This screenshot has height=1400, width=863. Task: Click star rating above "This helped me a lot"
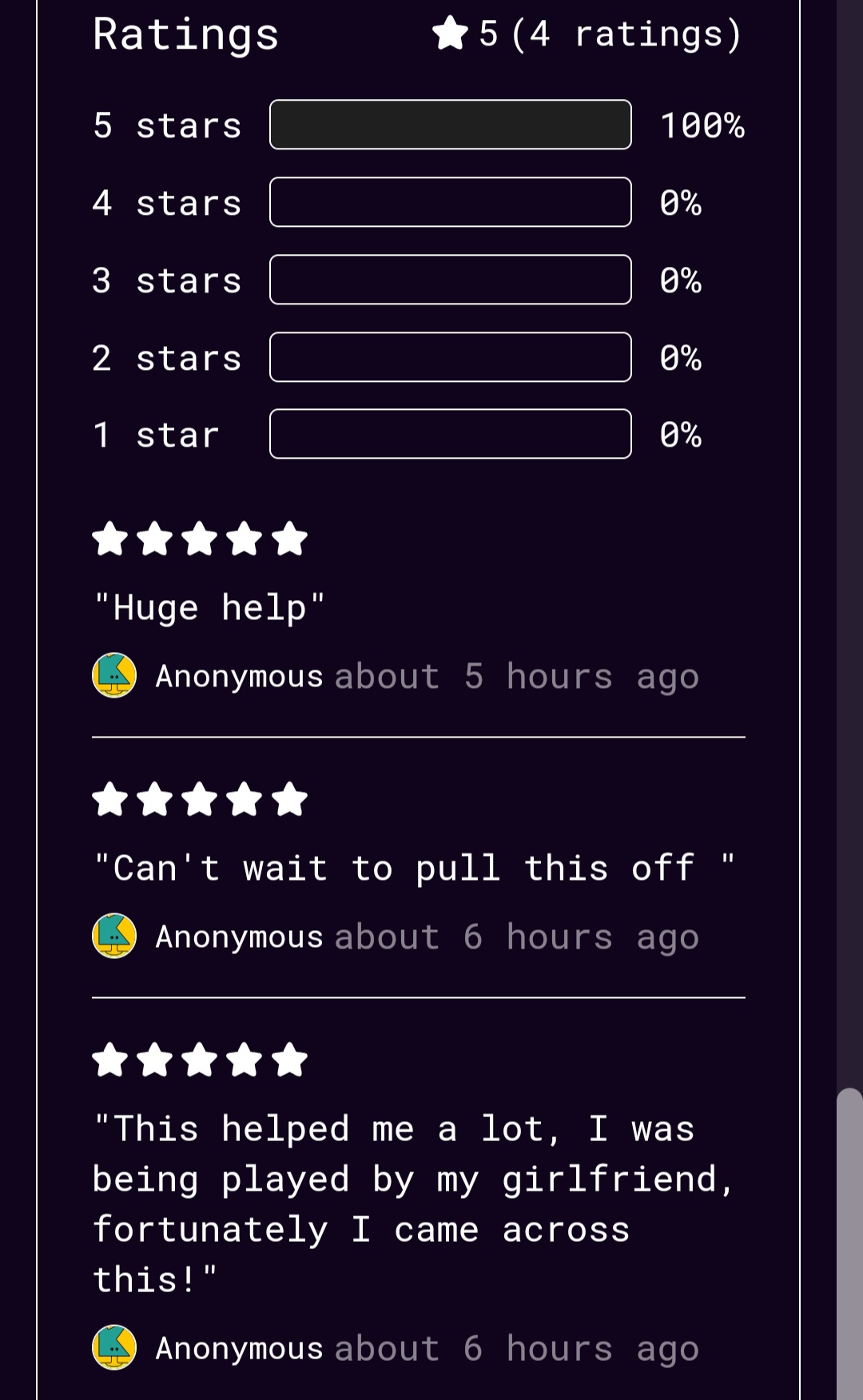pos(200,1060)
